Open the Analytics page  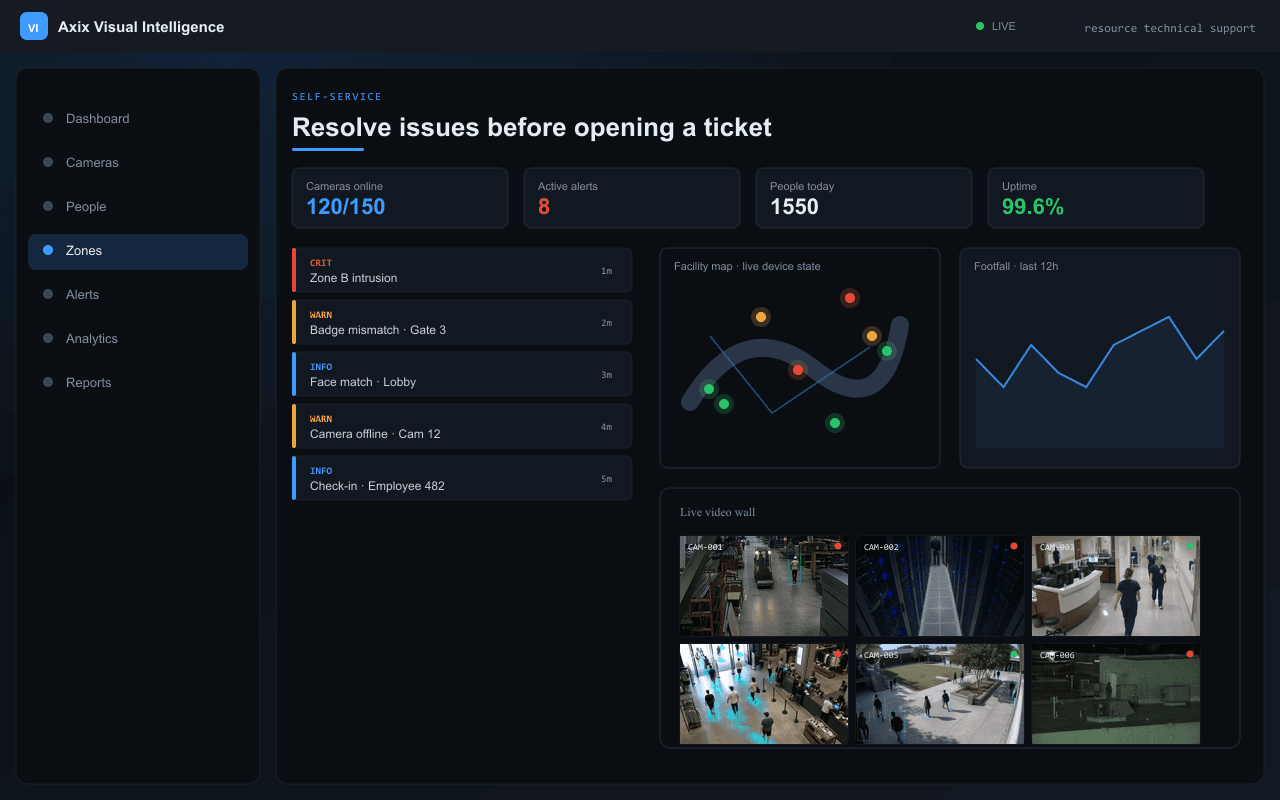[x=138, y=338]
